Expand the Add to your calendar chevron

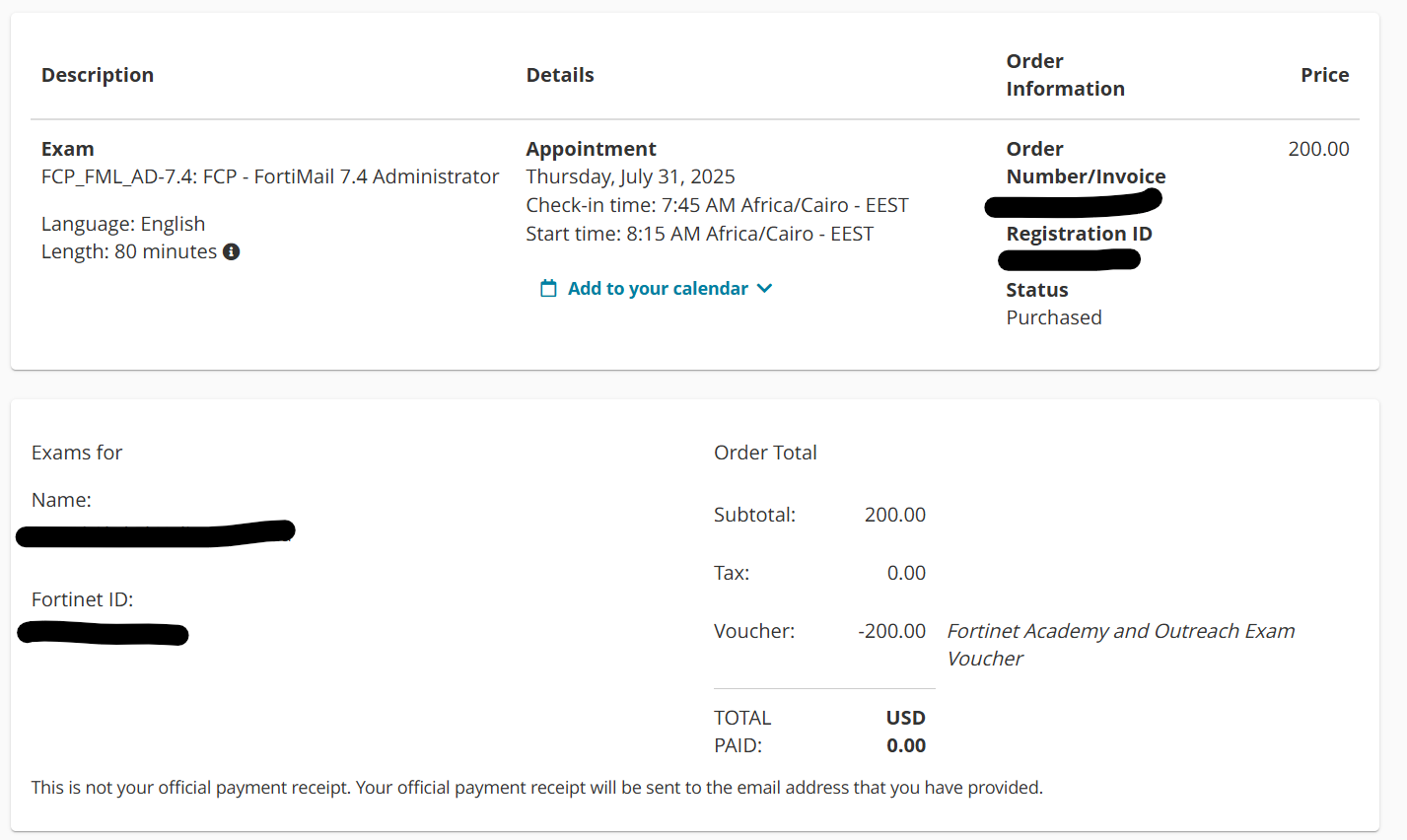pyautogui.click(x=764, y=288)
